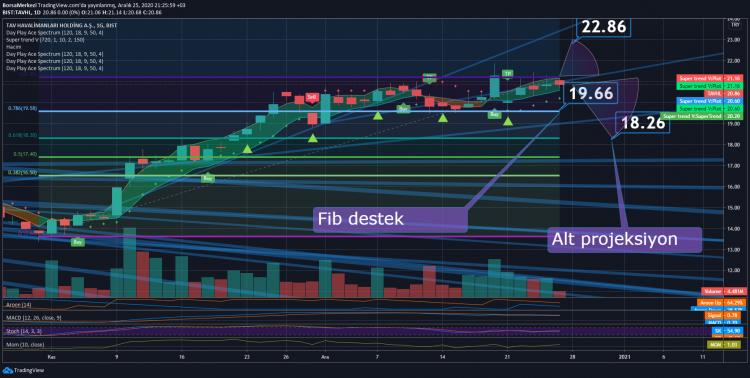
Task: Click the 19.66 price callout
Action: (591, 93)
